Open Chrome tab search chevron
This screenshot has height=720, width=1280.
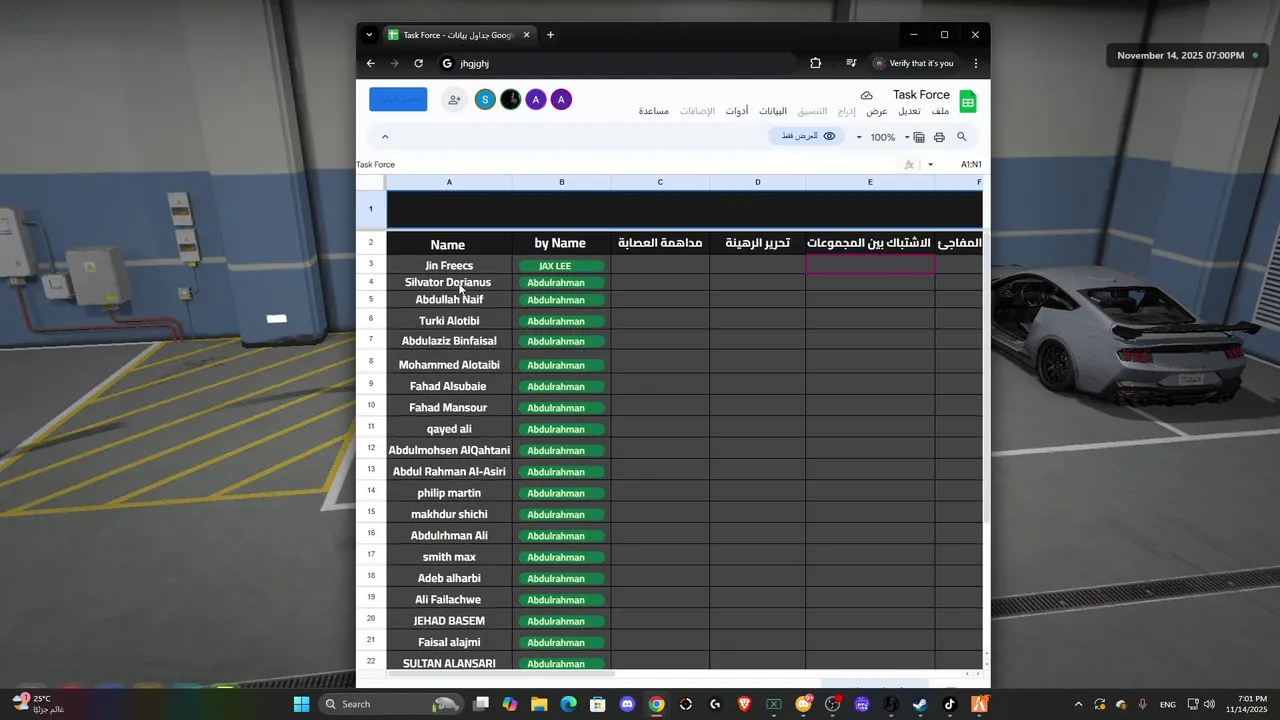[x=369, y=35]
